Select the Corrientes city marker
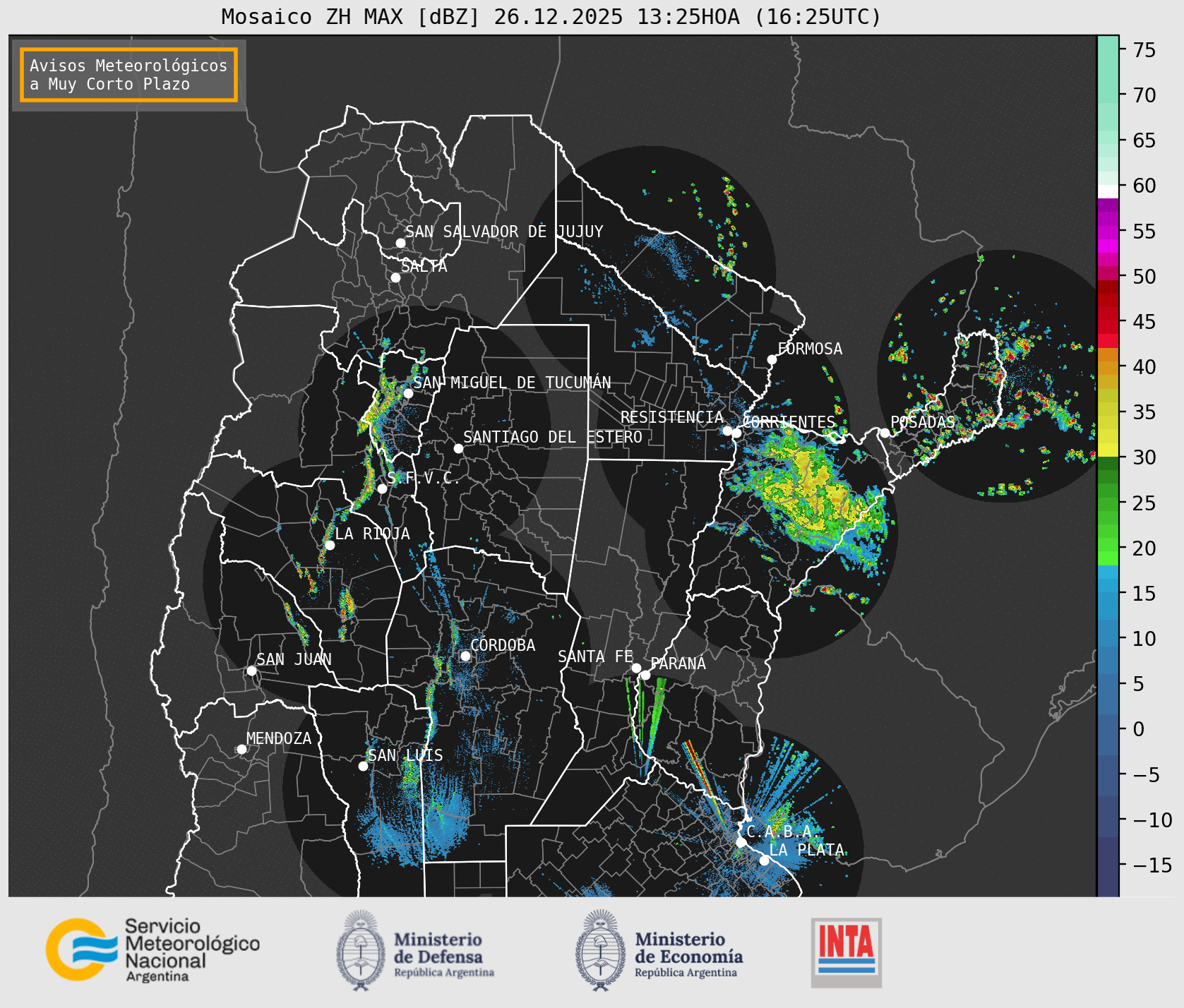 tap(736, 433)
